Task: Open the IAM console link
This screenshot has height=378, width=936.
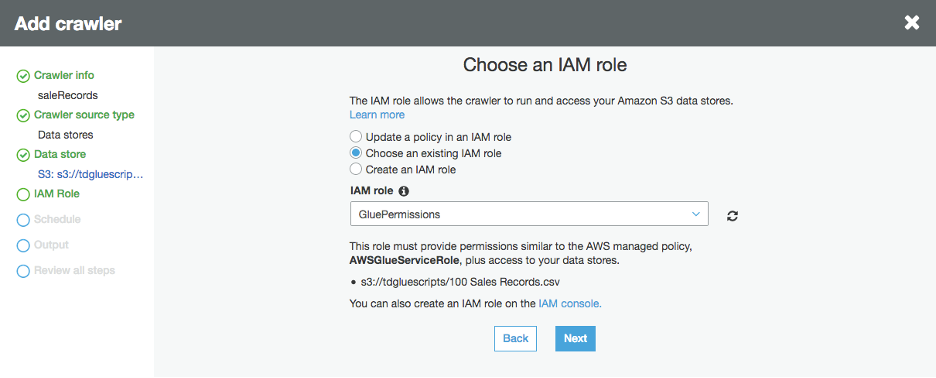Action: [570, 303]
